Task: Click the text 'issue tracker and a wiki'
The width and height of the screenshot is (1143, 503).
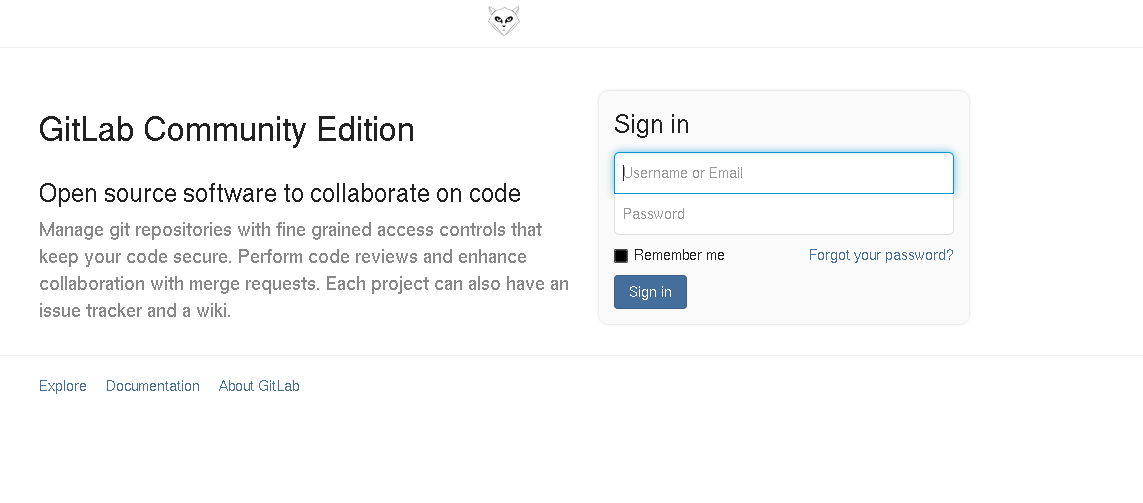Action: pos(135,311)
